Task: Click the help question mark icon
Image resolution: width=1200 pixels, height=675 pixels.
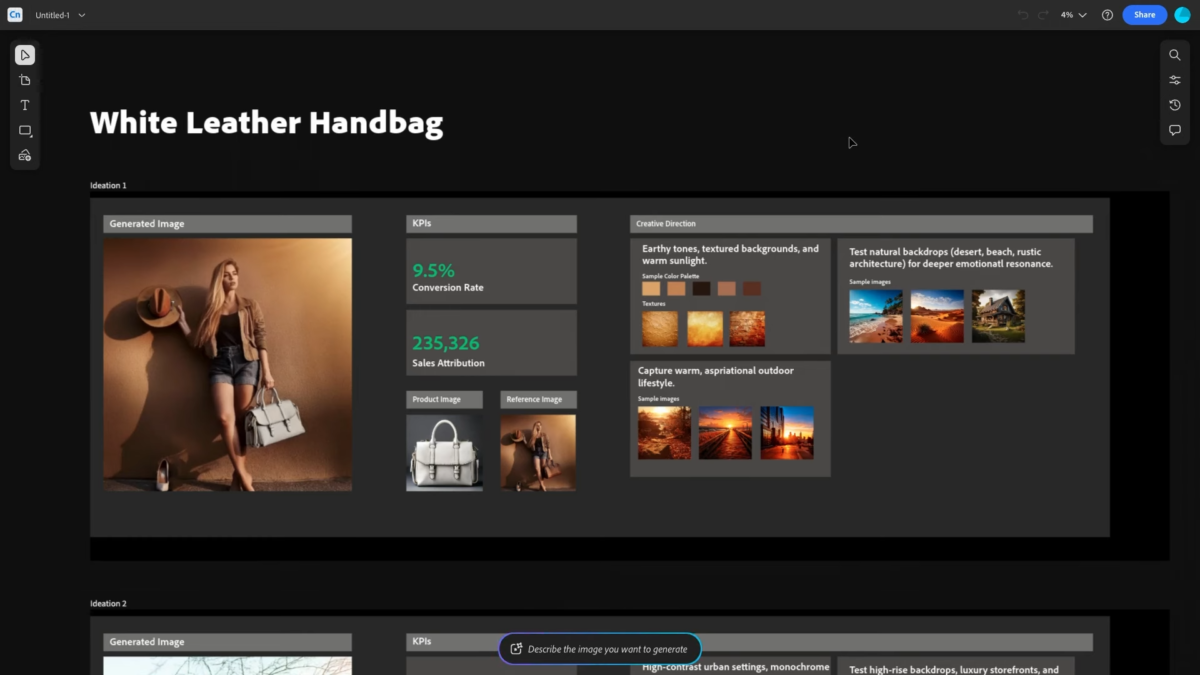Action: tap(1107, 15)
